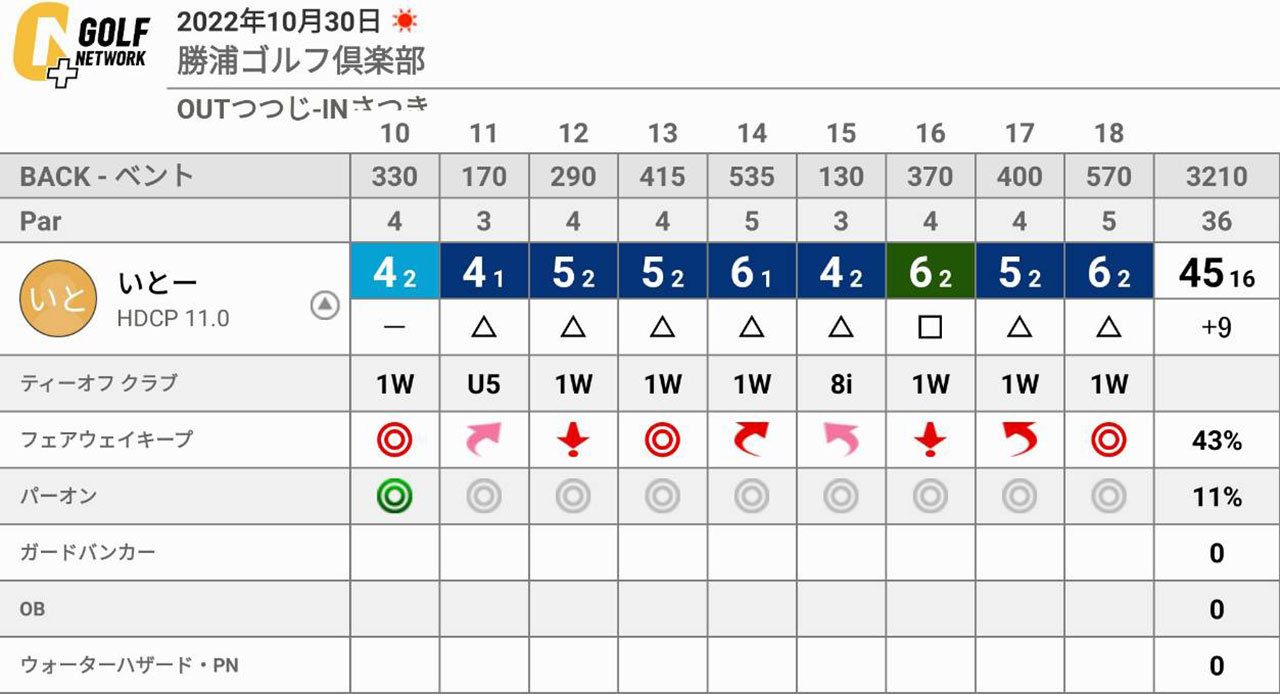Image resolution: width=1280 pixels, height=694 pixels.
Task: Click the 8i tee-off club on hole 15
Action: [x=840, y=384]
